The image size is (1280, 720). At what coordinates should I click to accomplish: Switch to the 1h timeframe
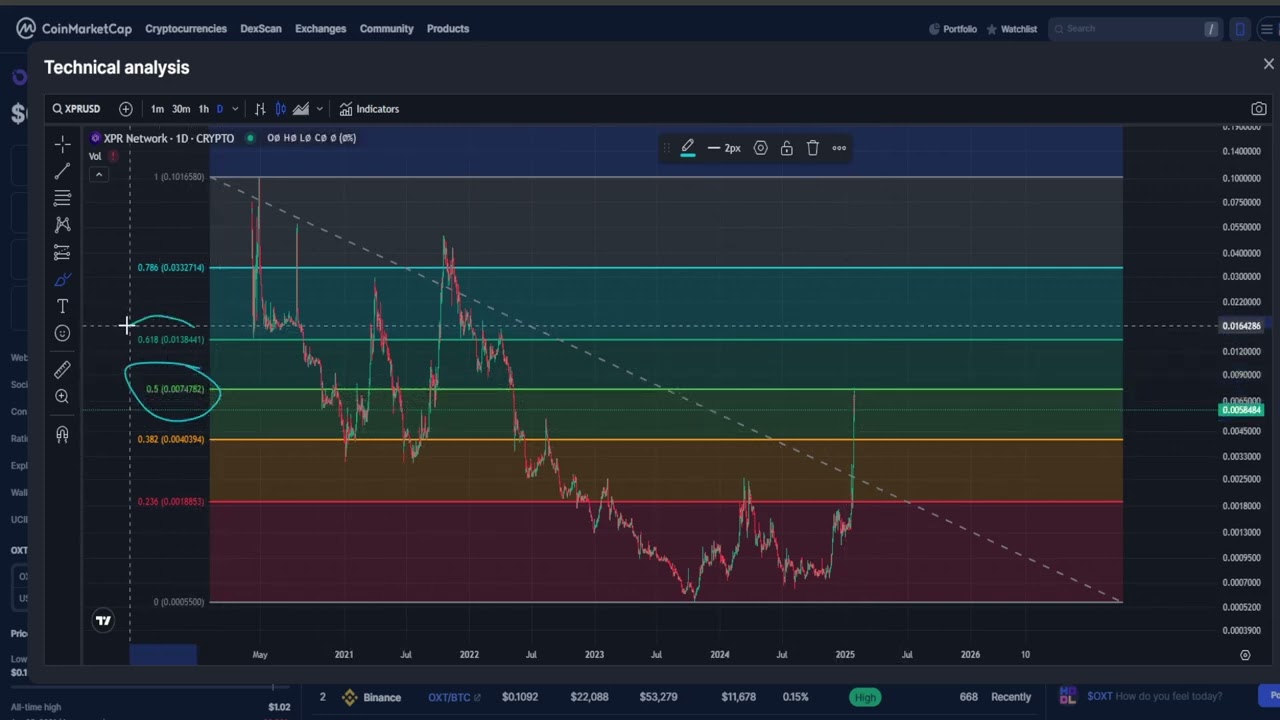203,109
